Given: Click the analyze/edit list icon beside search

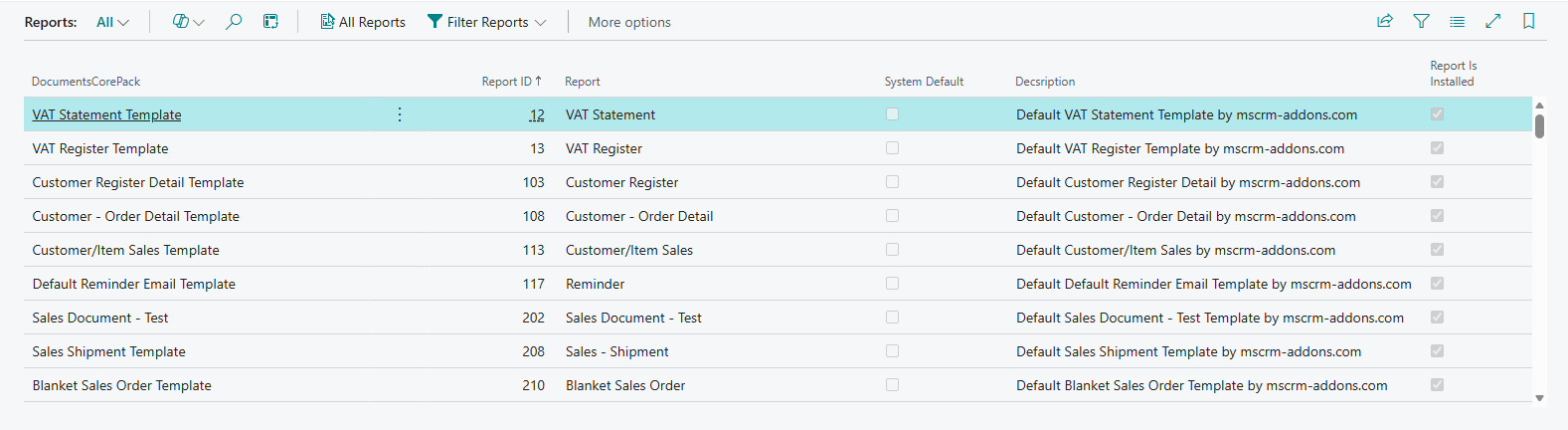Looking at the screenshot, I should coord(270,22).
